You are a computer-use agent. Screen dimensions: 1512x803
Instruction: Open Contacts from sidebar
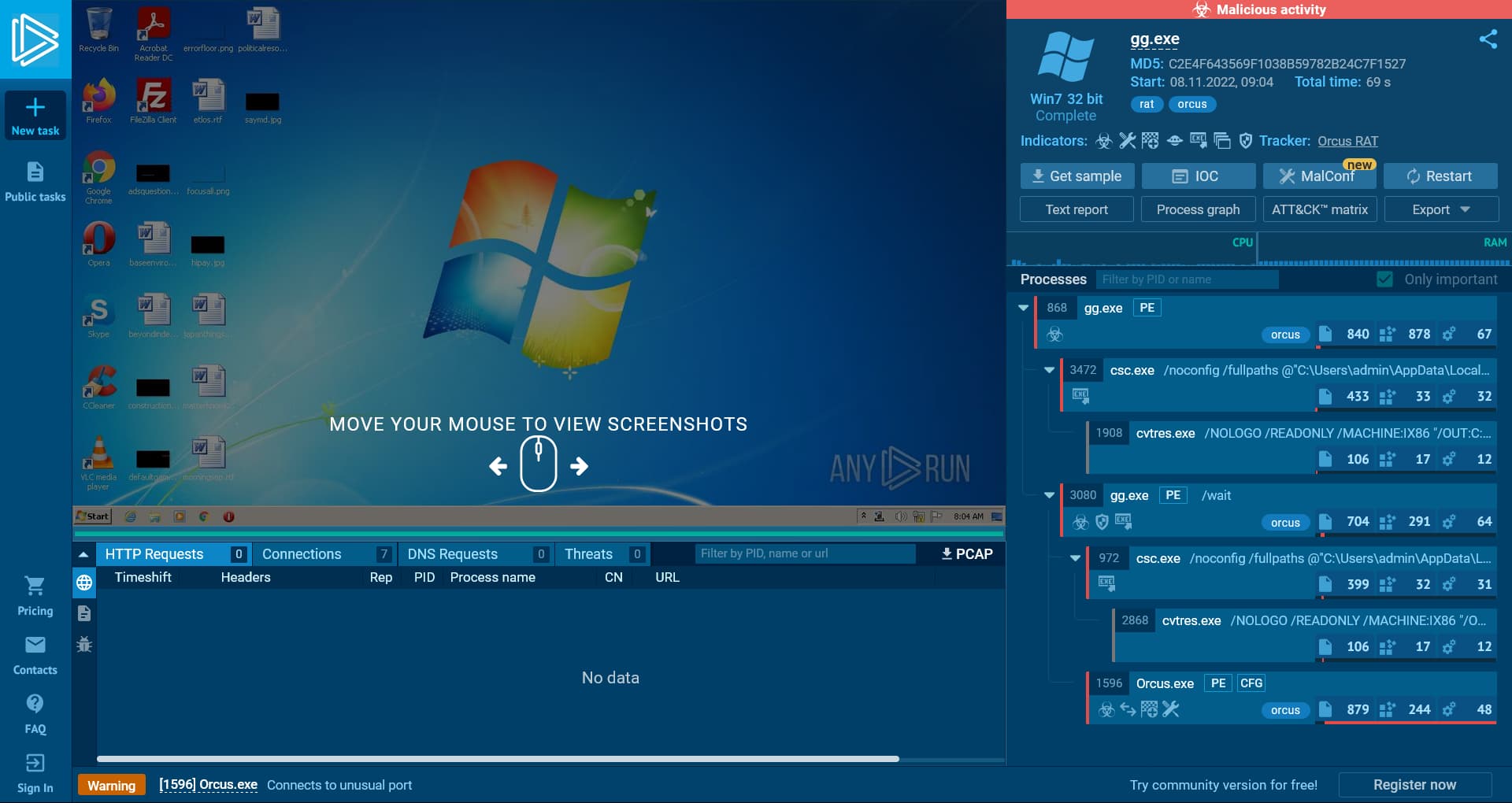coord(35,655)
